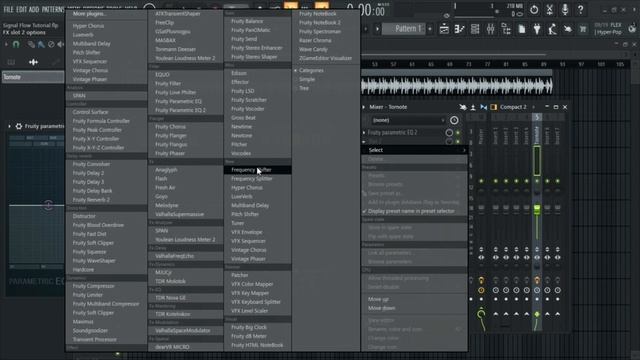Toggle mute light on selected mixer track
This screenshot has height=360, width=640.
(x=537, y=181)
